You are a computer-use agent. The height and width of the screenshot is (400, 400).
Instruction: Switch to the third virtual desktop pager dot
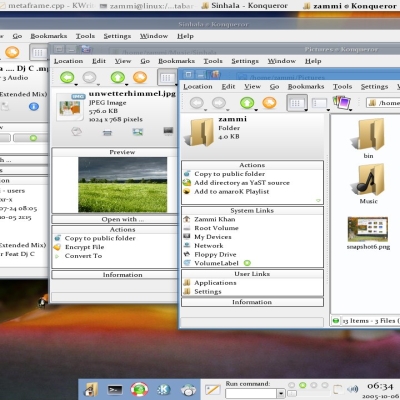click(x=314, y=385)
